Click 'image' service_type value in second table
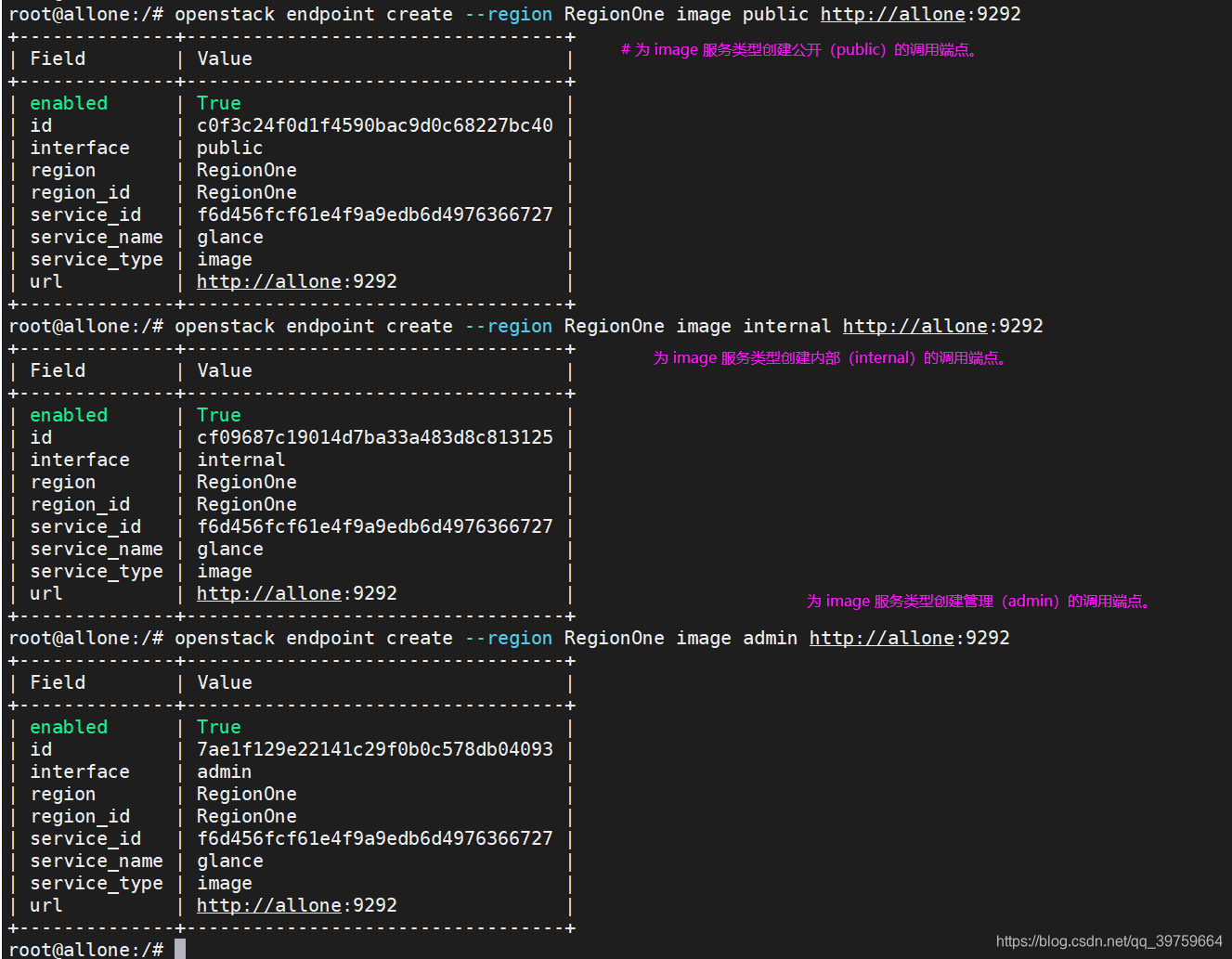 225,572
